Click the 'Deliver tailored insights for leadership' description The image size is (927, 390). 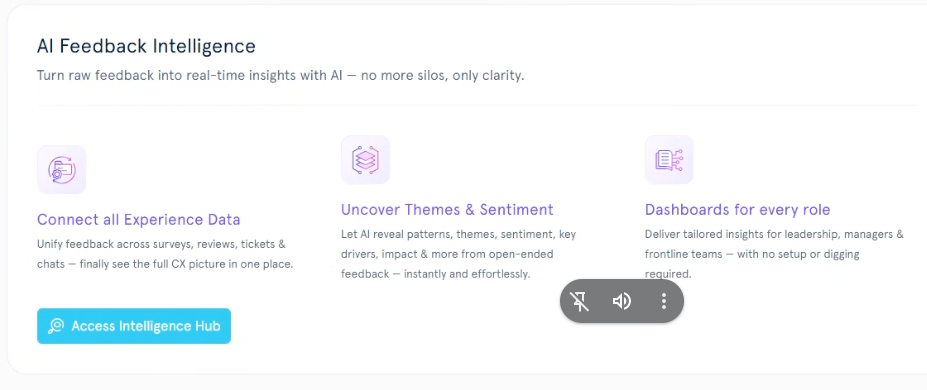click(x=774, y=254)
